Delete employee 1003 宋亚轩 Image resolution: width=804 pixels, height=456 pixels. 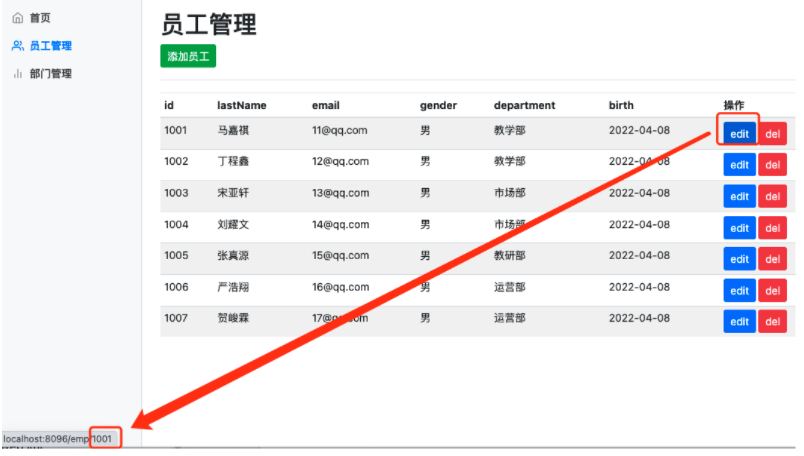pos(772,196)
